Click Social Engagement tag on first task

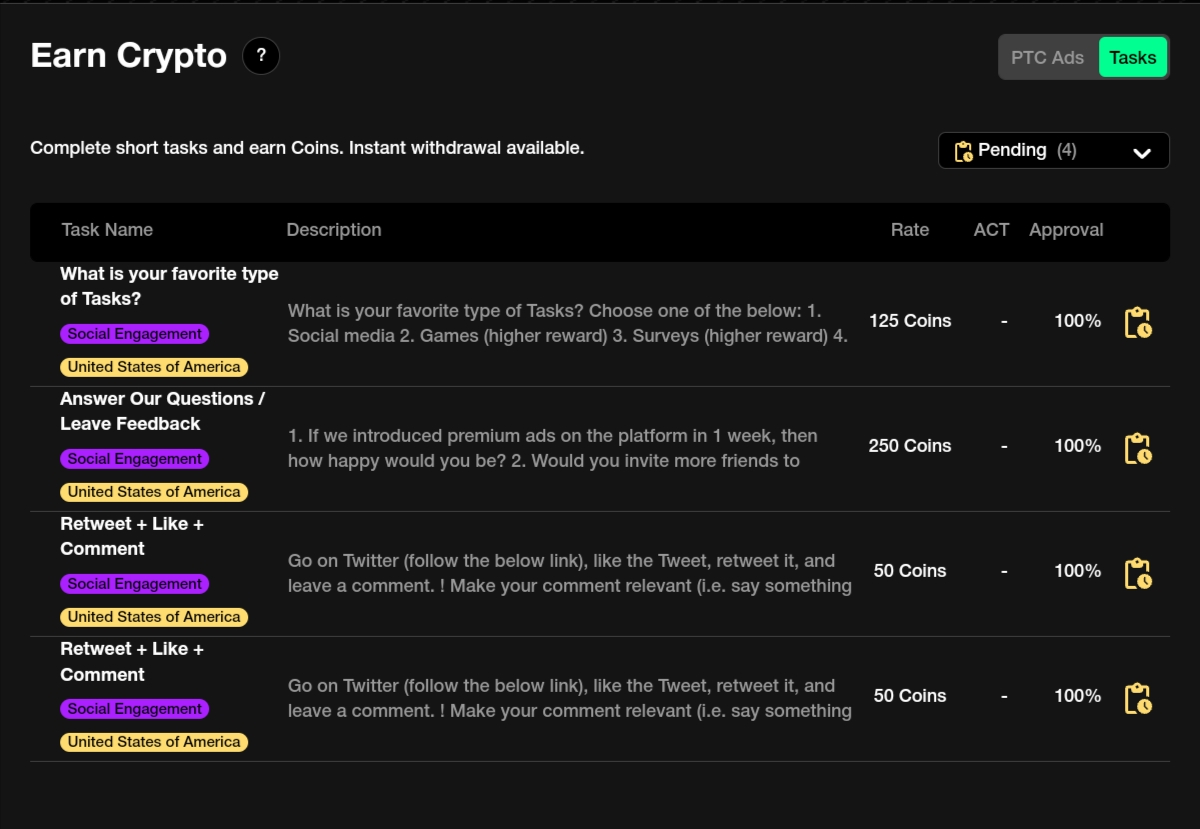pos(134,334)
